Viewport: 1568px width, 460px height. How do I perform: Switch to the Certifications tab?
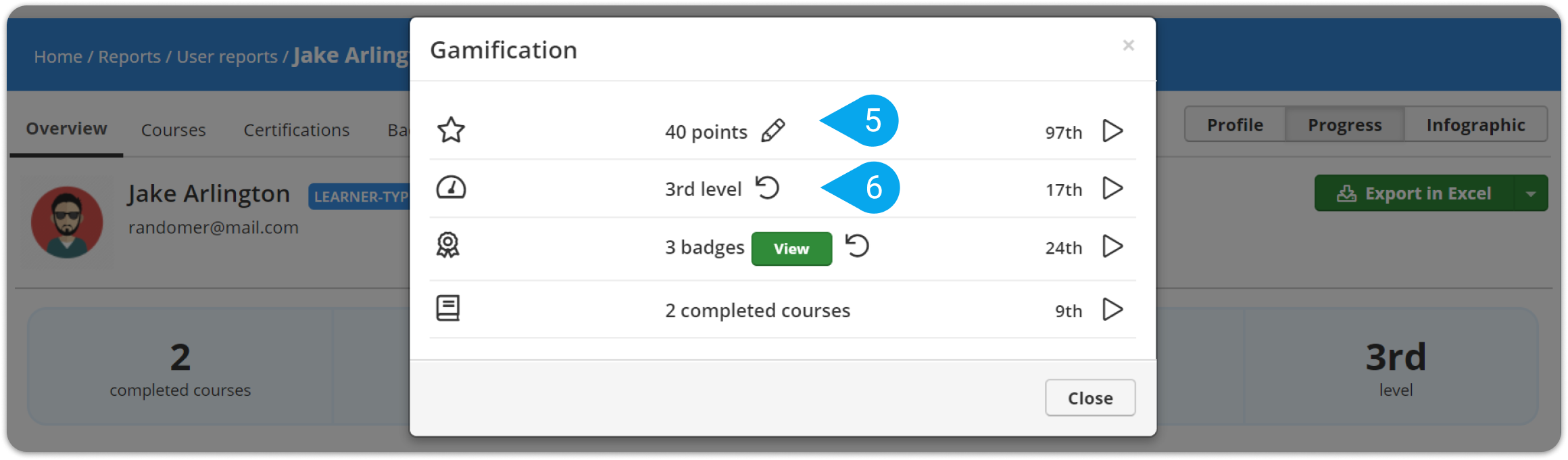tap(297, 130)
